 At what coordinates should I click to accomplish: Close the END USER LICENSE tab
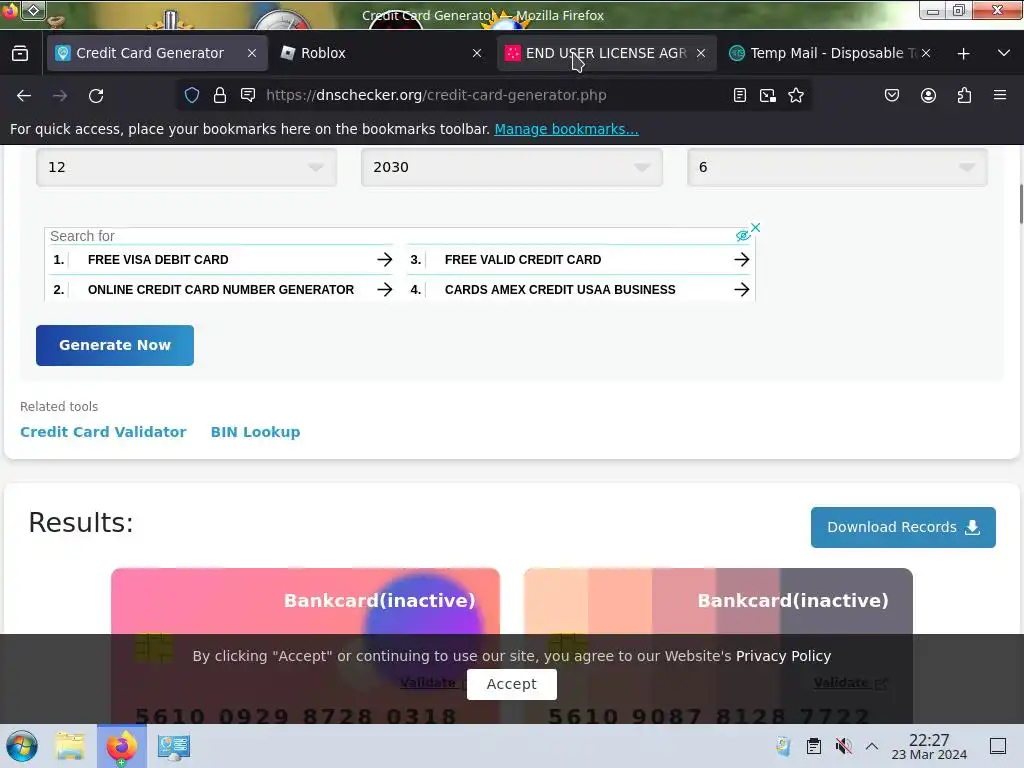[x=701, y=54]
